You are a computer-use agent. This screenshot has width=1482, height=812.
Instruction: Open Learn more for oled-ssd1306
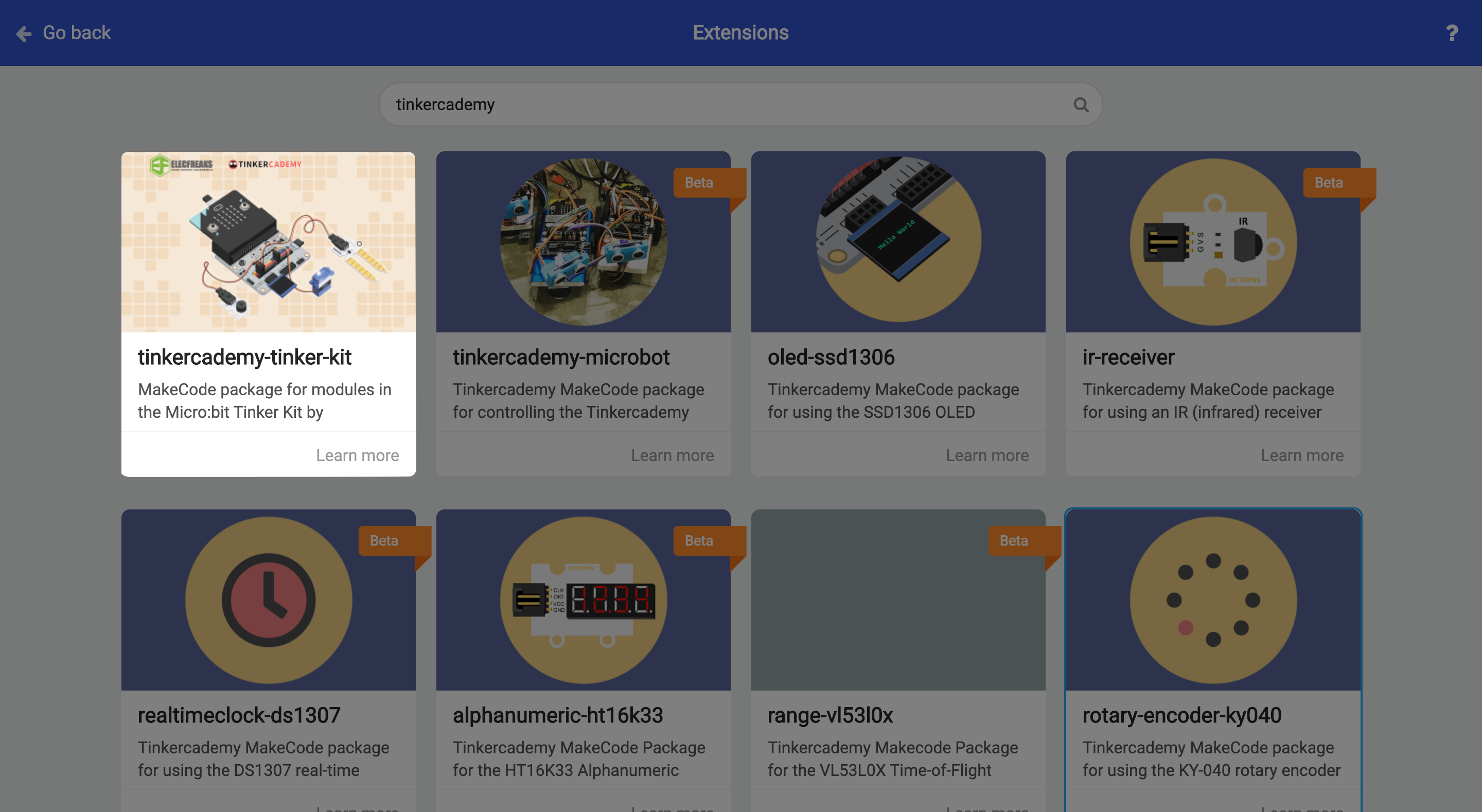pos(986,455)
